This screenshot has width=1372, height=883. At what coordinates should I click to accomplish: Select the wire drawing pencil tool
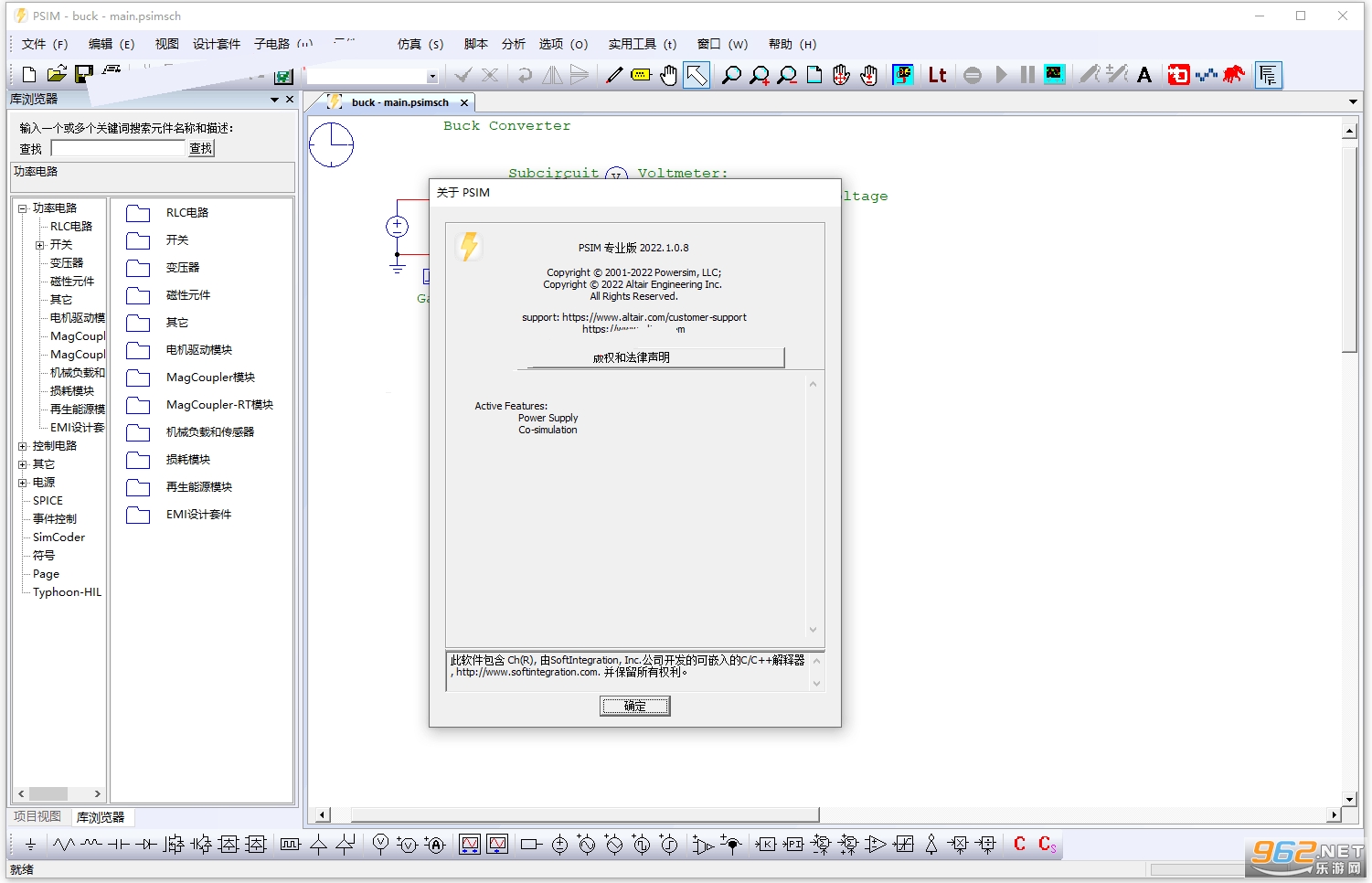coord(614,75)
